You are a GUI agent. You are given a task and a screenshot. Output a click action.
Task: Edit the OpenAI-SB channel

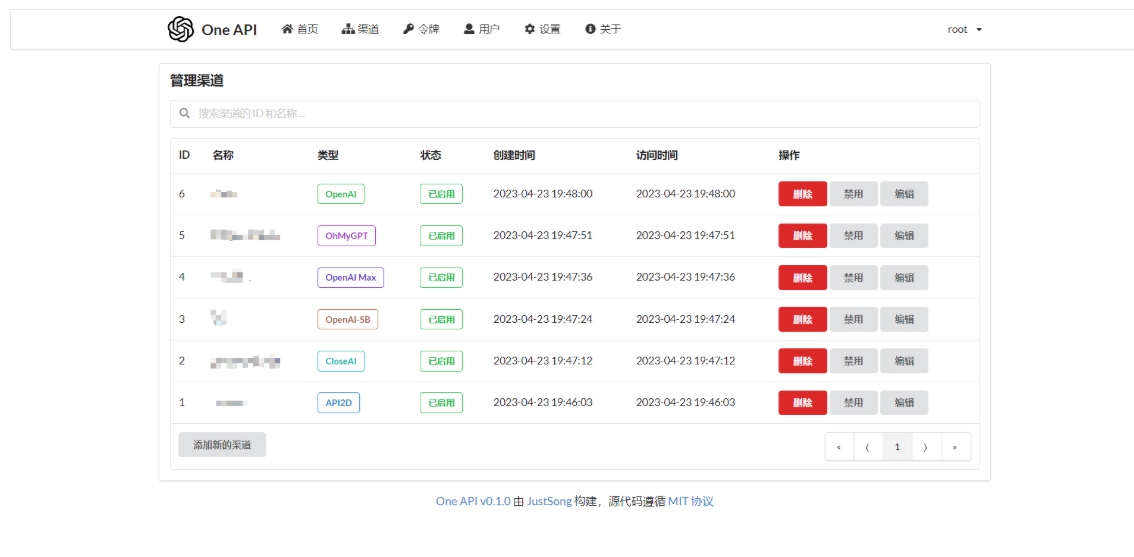tap(904, 319)
